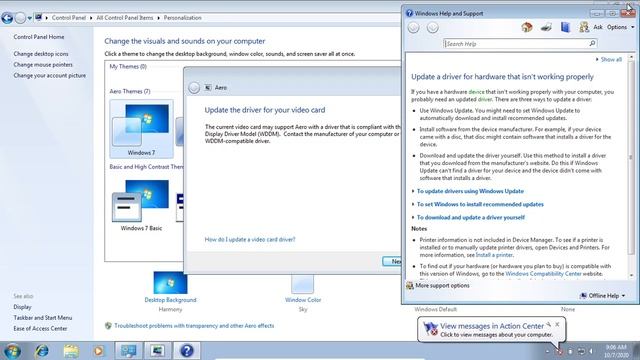Click back arrow in Aero troubleshooter dialog
640x360 pixels.
point(194,87)
